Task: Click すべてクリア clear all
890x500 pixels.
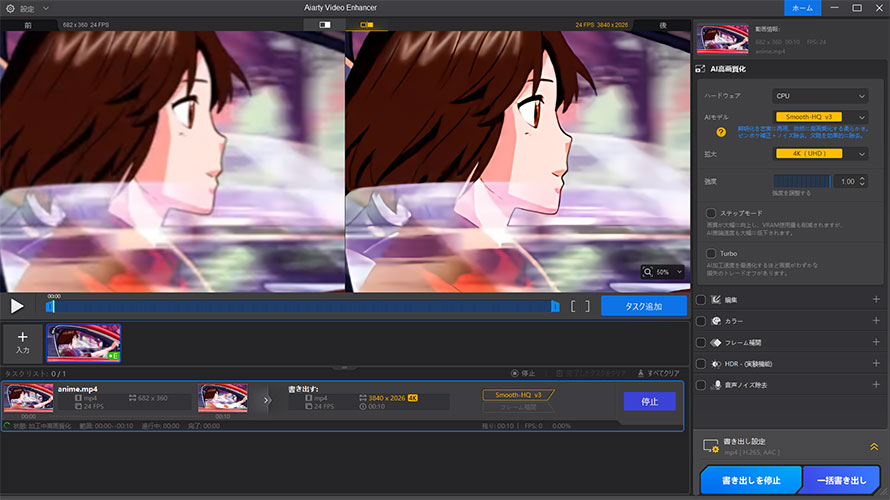Action: pos(658,373)
